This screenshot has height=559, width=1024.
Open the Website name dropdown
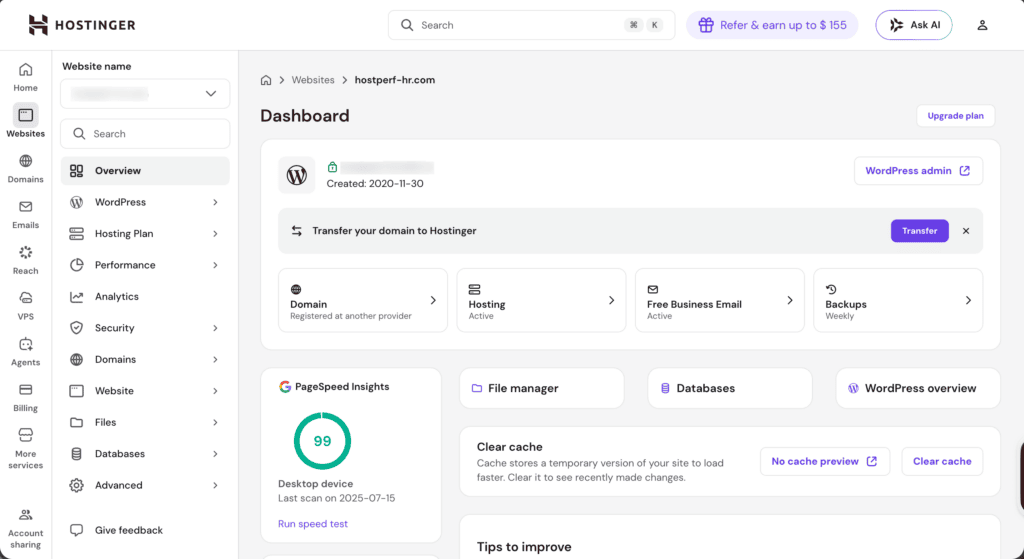click(145, 93)
